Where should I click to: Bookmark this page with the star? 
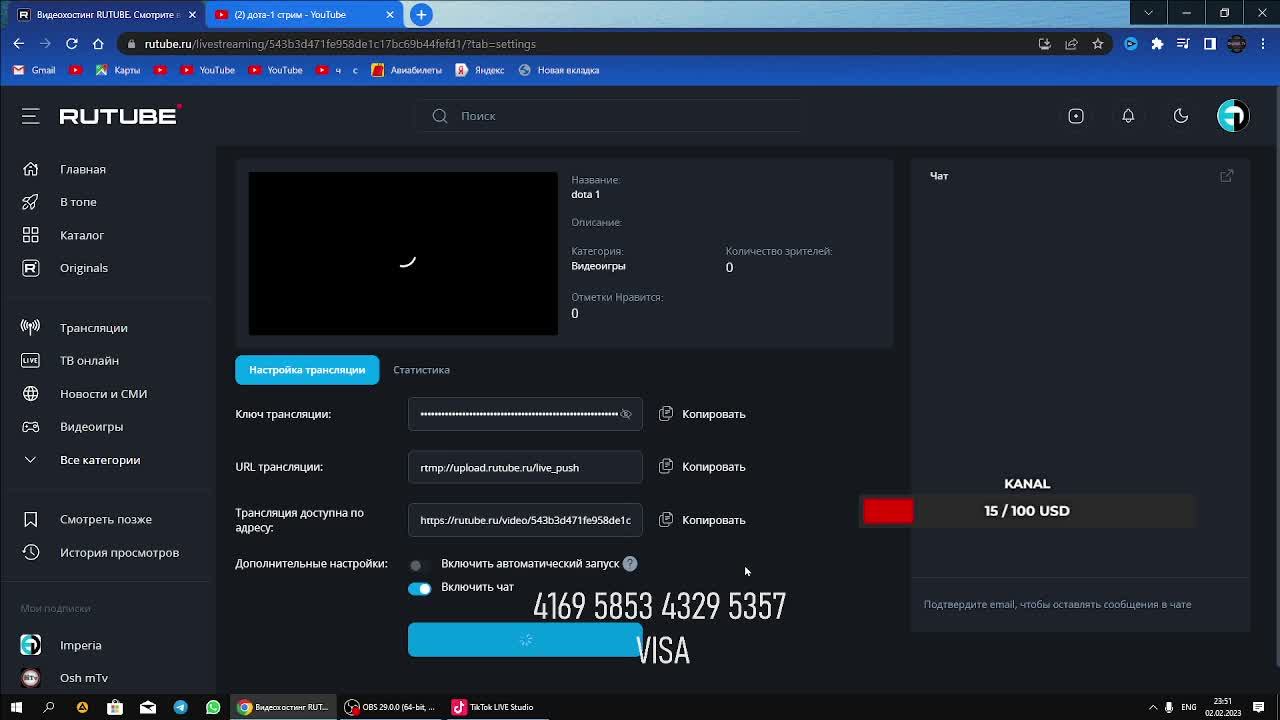pos(1098,44)
